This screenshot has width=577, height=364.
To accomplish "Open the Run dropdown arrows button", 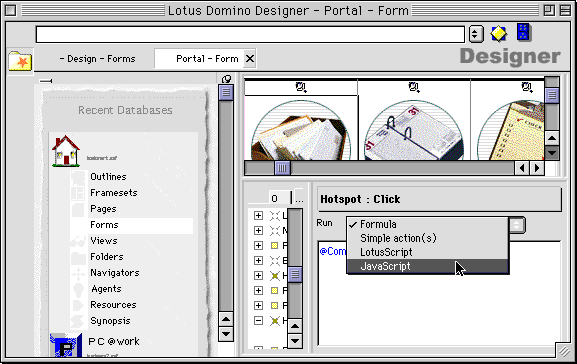I will click(517, 225).
